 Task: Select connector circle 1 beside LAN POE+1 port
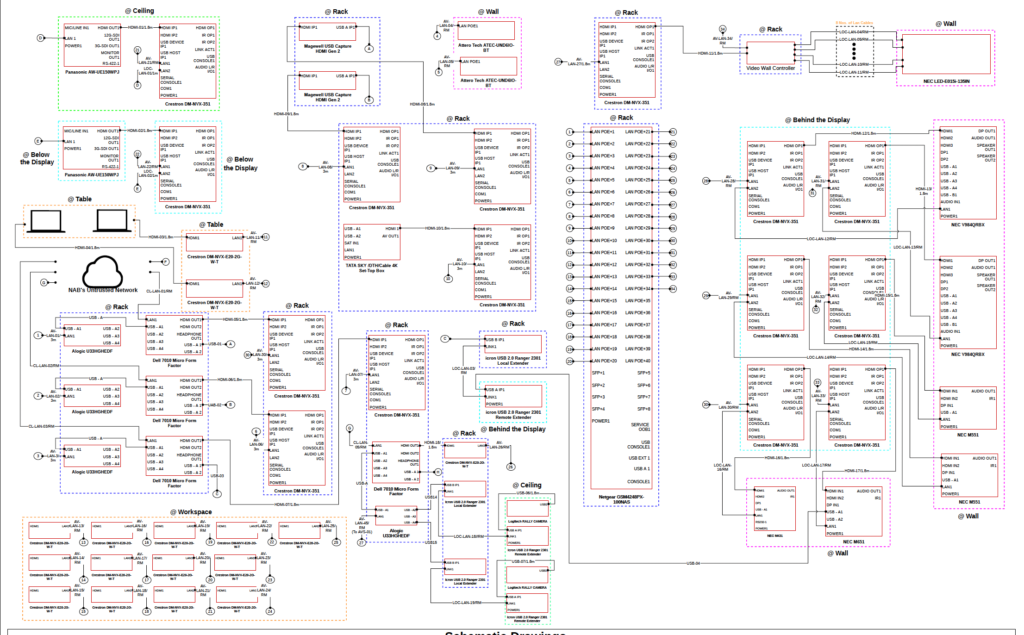568,132
